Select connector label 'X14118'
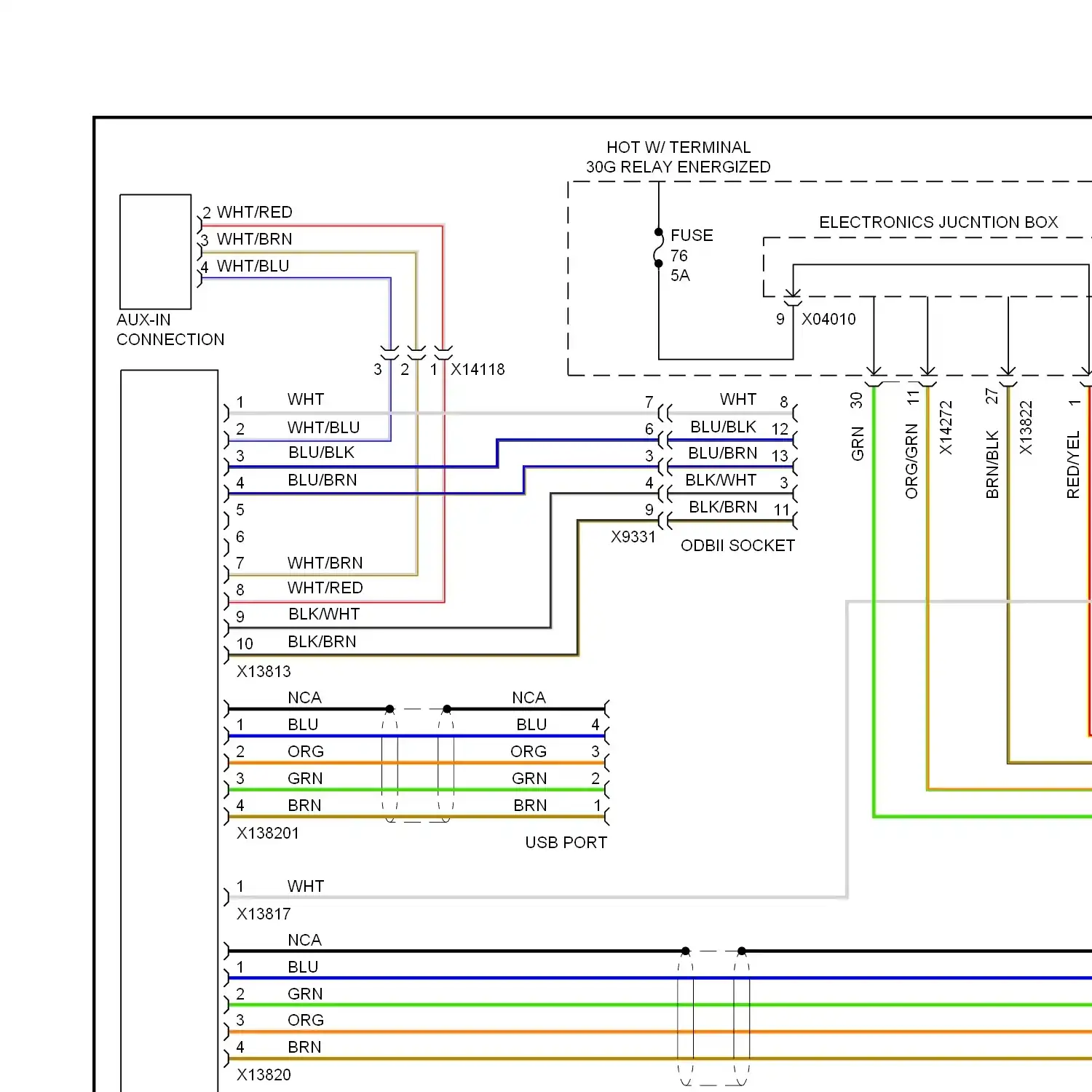Viewport: 1092px width, 1092px height. click(x=478, y=369)
